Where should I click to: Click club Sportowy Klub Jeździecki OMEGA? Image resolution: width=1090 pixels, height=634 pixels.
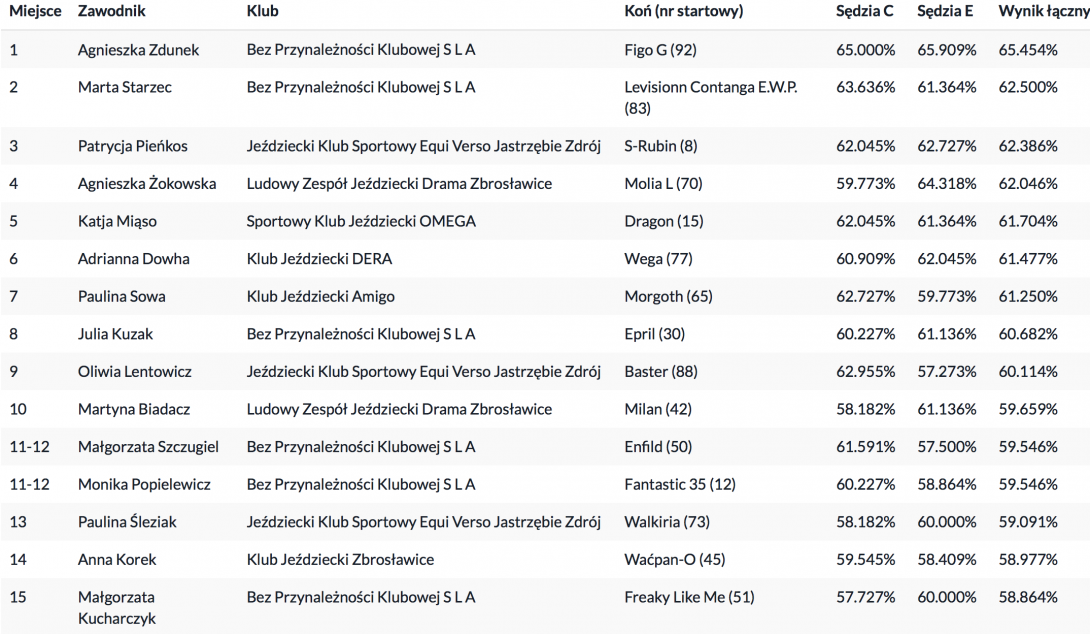(361, 221)
